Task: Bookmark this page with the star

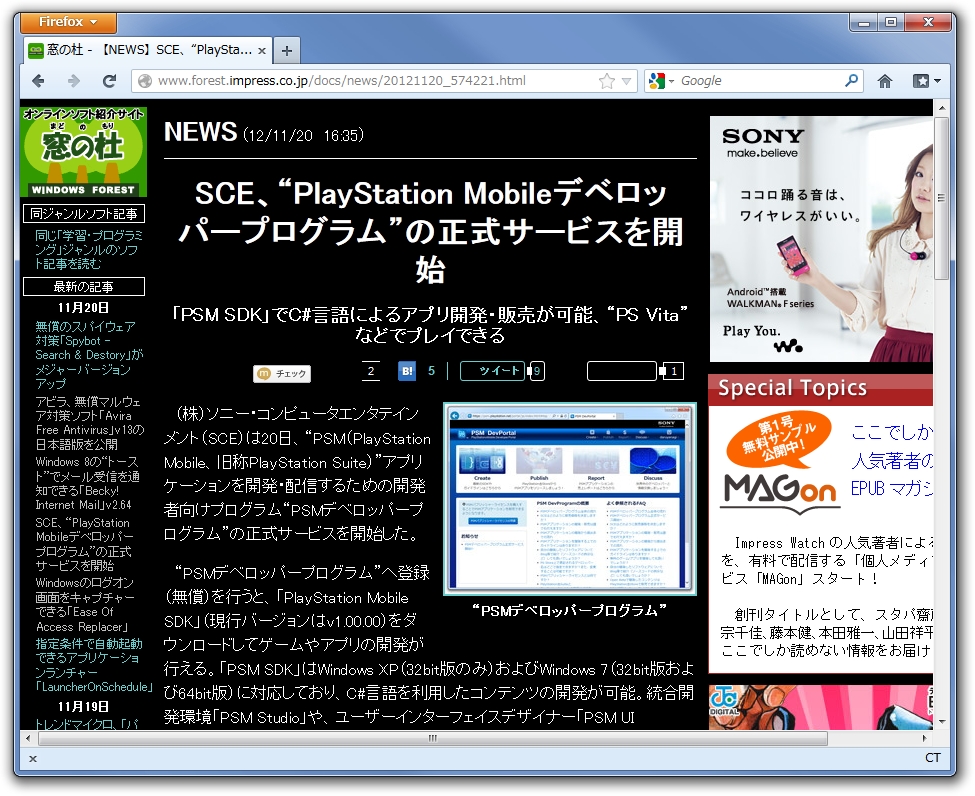Action: 607,81
